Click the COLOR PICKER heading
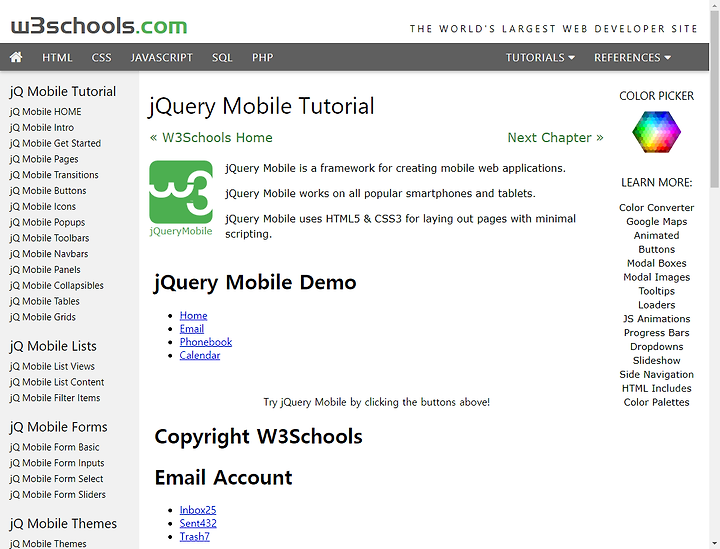Viewport: 720px width, 549px height. (x=656, y=96)
